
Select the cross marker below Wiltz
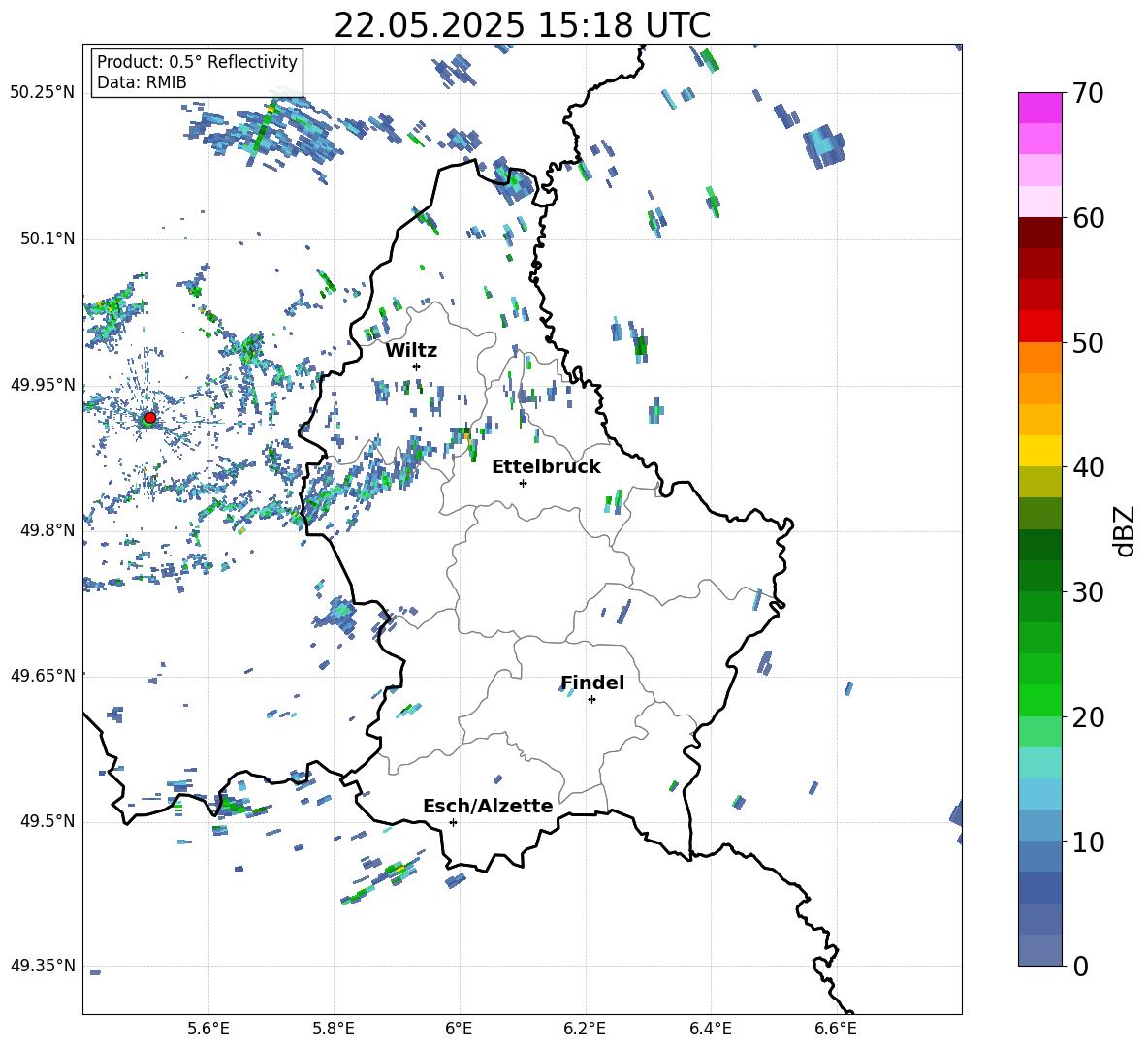tap(417, 366)
